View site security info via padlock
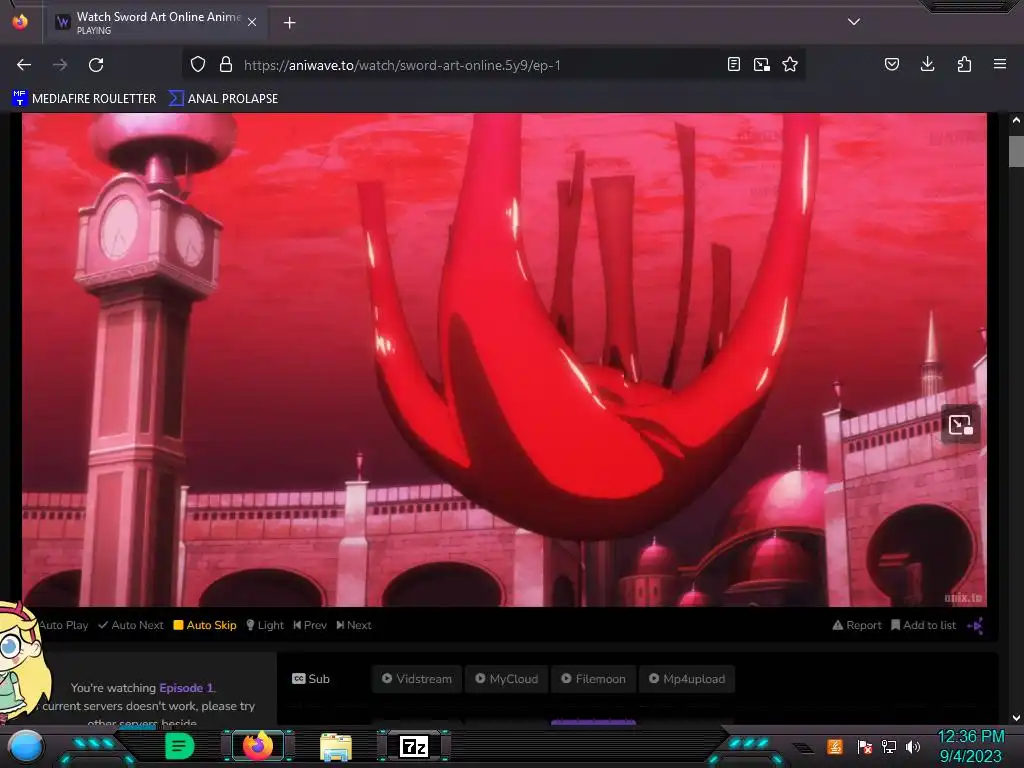The image size is (1024, 768). coord(226,65)
